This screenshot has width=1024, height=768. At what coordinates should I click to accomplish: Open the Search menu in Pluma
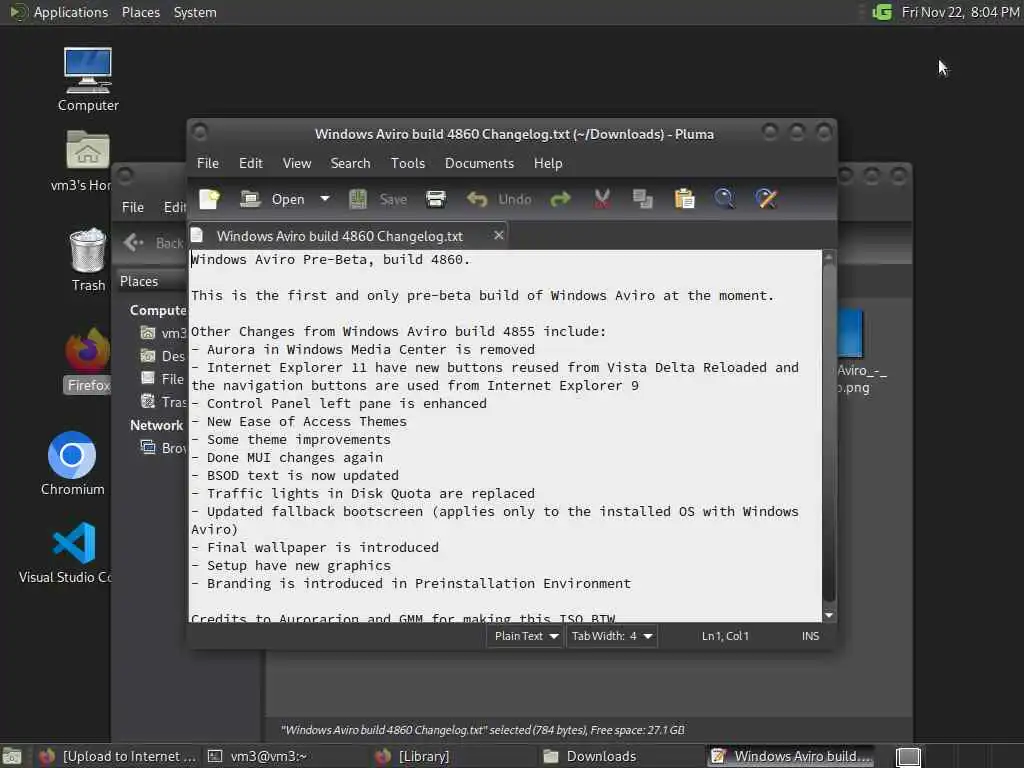coord(350,163)
